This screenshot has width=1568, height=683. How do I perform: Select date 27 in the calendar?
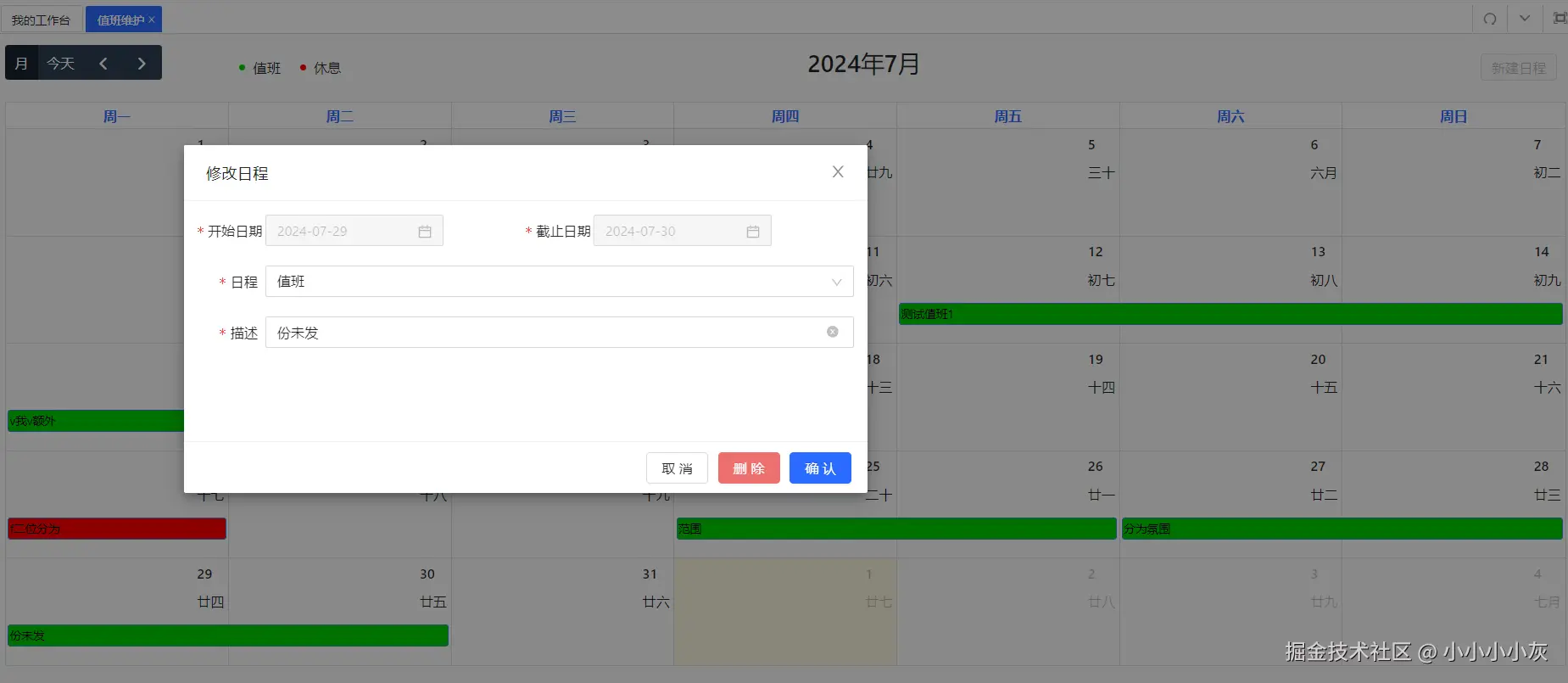pyautogui.click(x=1318, y=467)
